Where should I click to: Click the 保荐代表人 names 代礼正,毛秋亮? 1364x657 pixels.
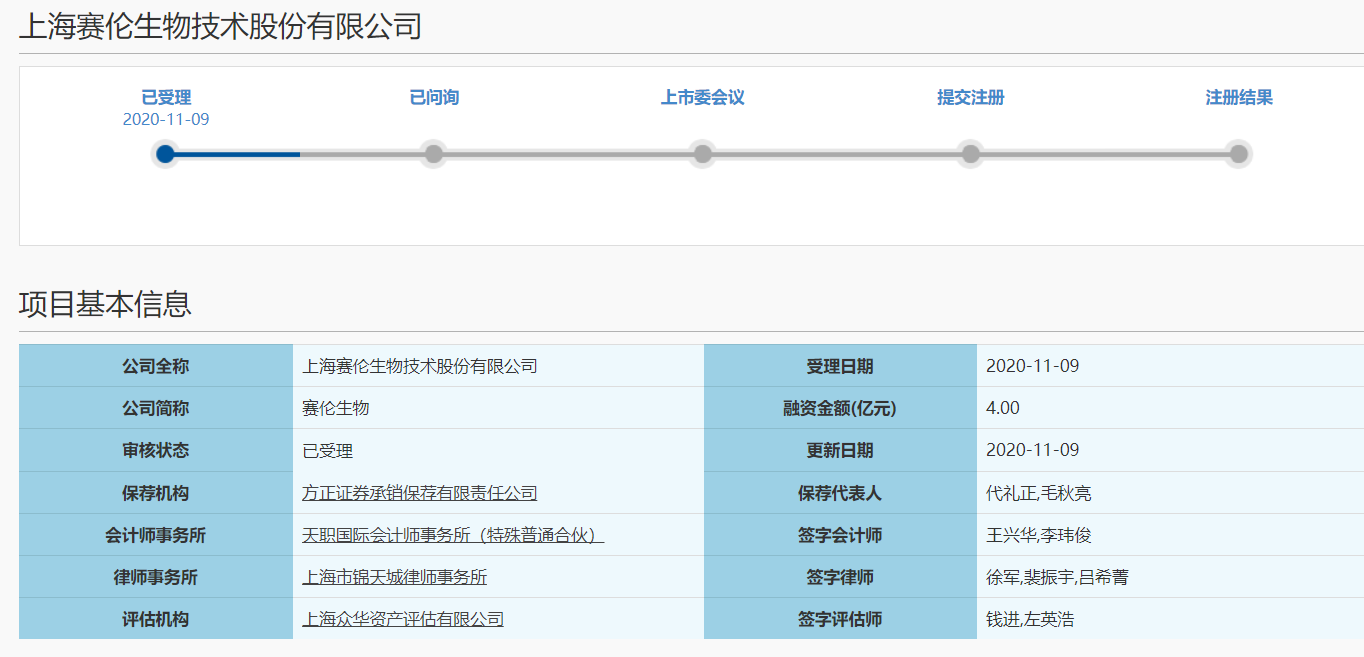point(1038,493)
